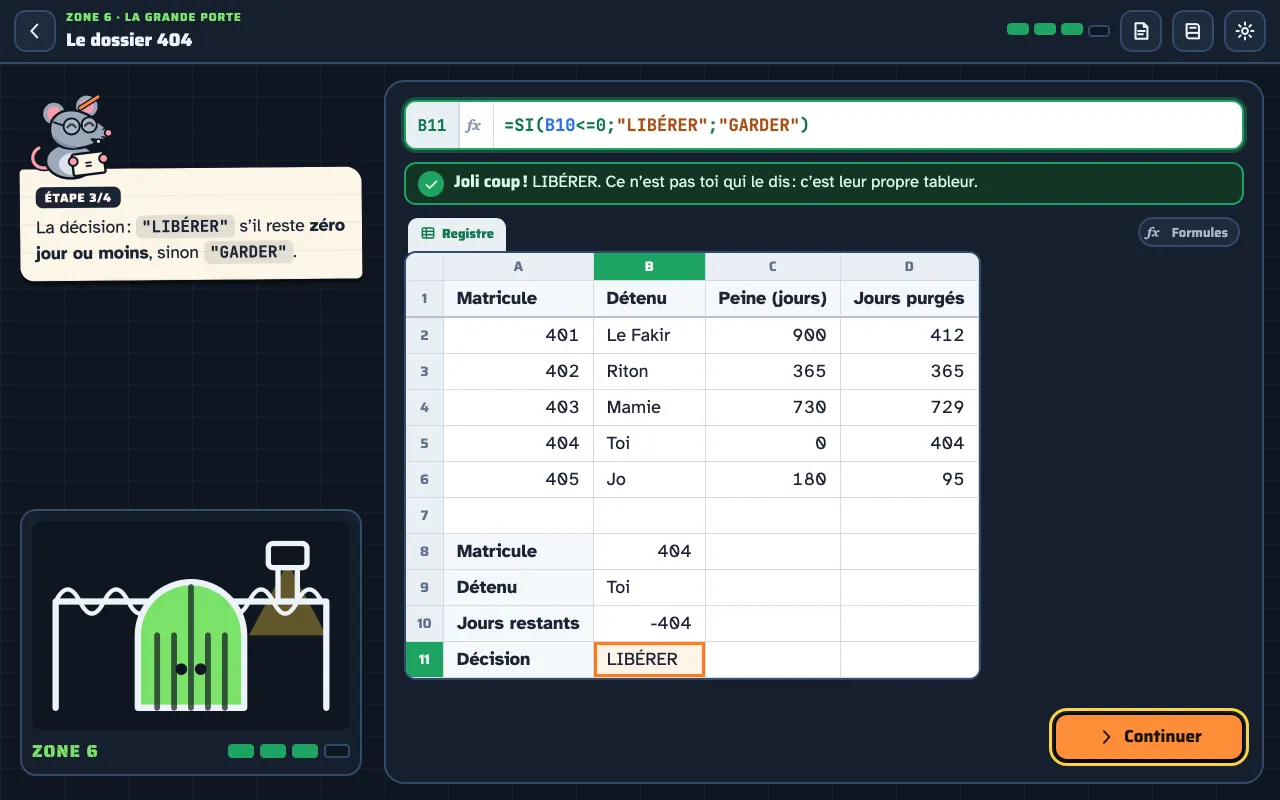Click the formula bar input field

pyautogui.click(x=867, y=125)
